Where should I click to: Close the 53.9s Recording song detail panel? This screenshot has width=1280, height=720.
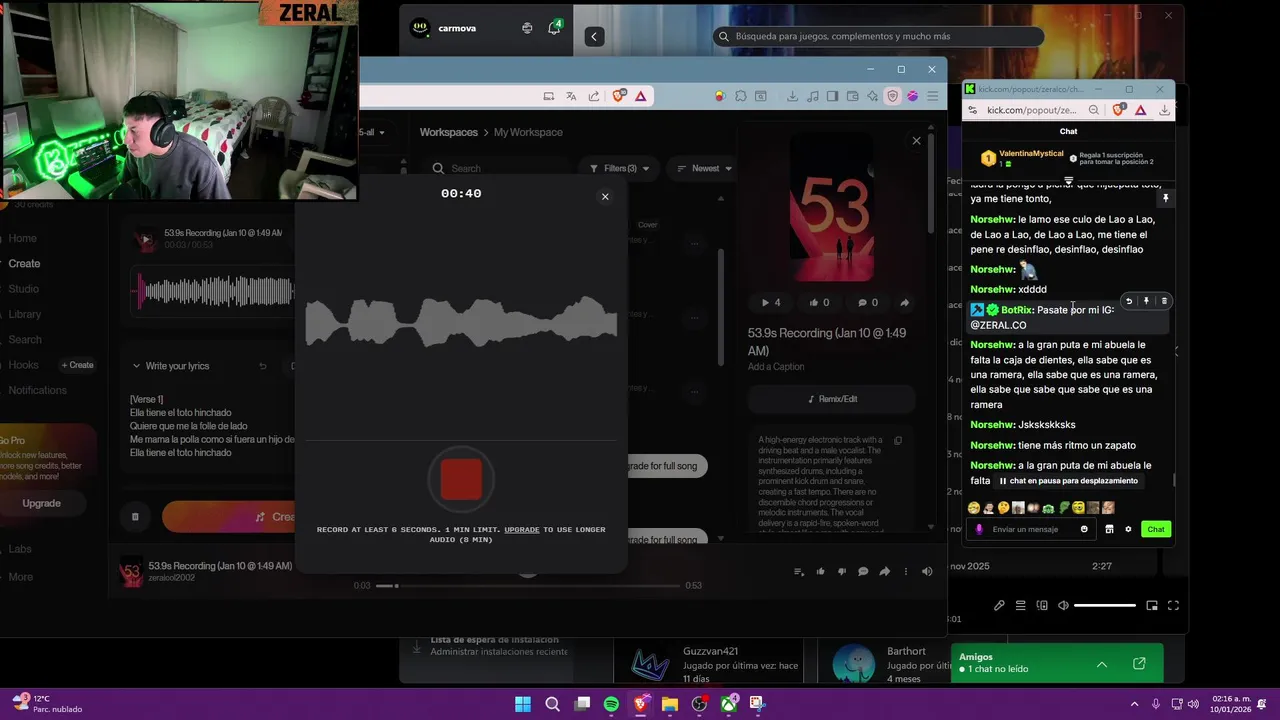pyautogui.click(x=916, y=141)
